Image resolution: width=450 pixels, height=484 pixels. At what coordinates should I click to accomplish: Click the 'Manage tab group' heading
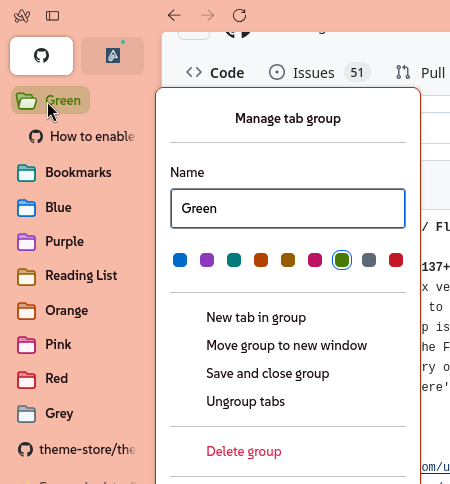(288, 118)
